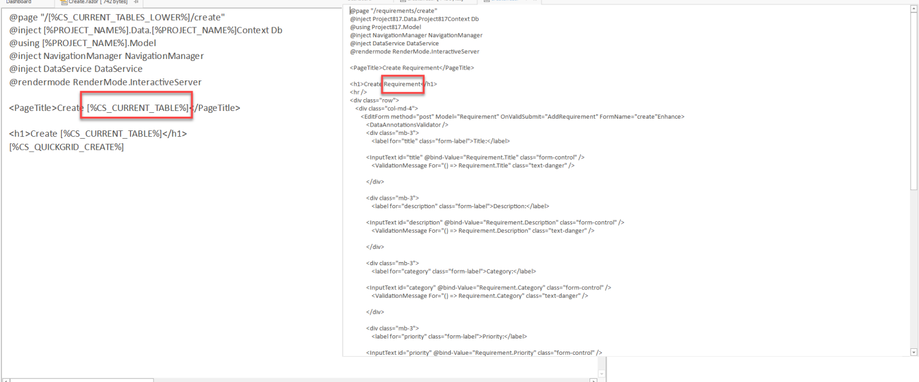Click the generated @page "/requirements/create" line

coord(393,11)
